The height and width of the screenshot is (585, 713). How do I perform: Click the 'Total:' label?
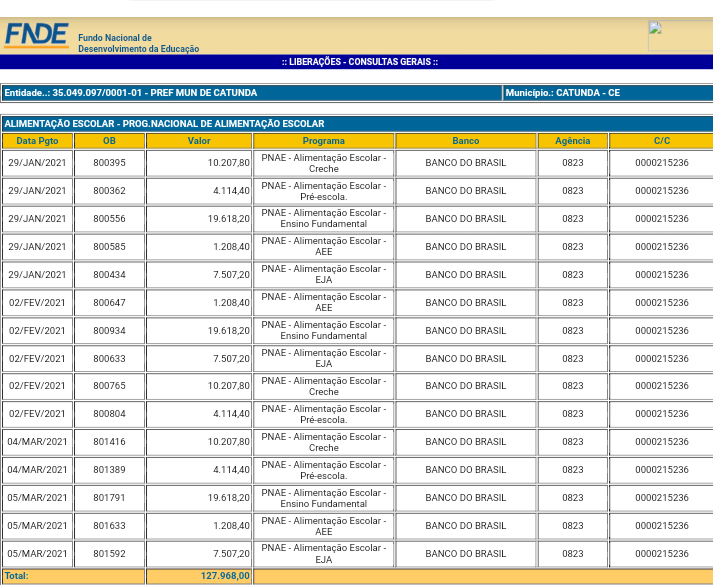click(x=16, y=576)
